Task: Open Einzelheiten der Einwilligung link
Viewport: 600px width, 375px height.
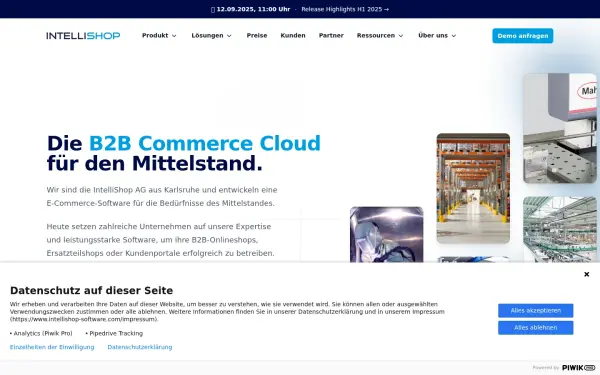Action: click(x=52, y=347)
